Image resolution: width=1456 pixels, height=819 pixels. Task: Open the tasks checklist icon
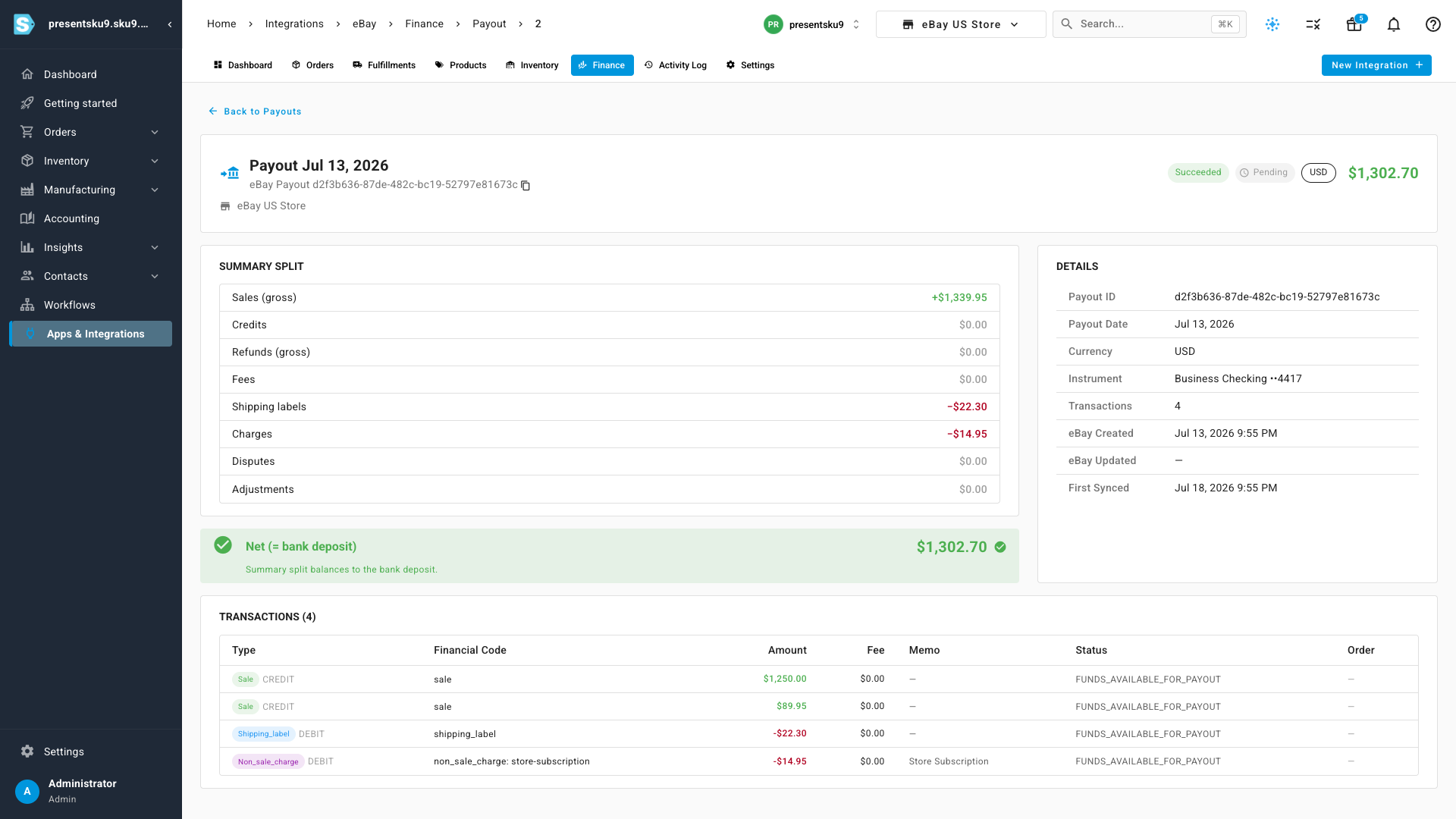pos(1313,24)
